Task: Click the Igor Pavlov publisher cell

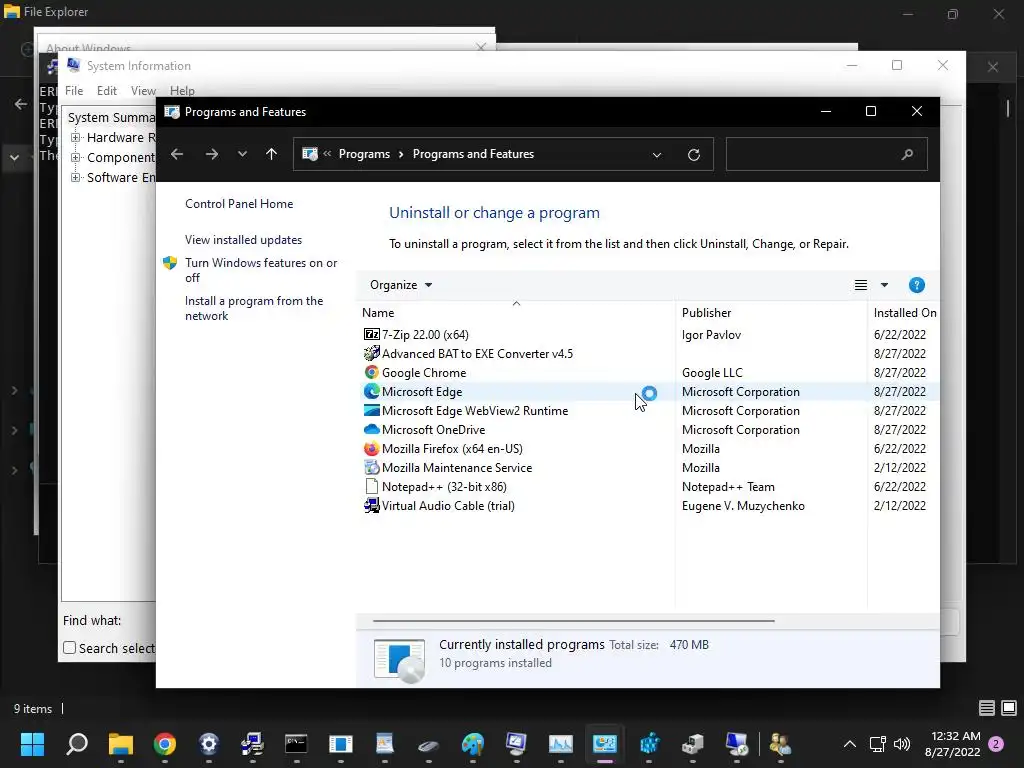Action: [711, 334]
